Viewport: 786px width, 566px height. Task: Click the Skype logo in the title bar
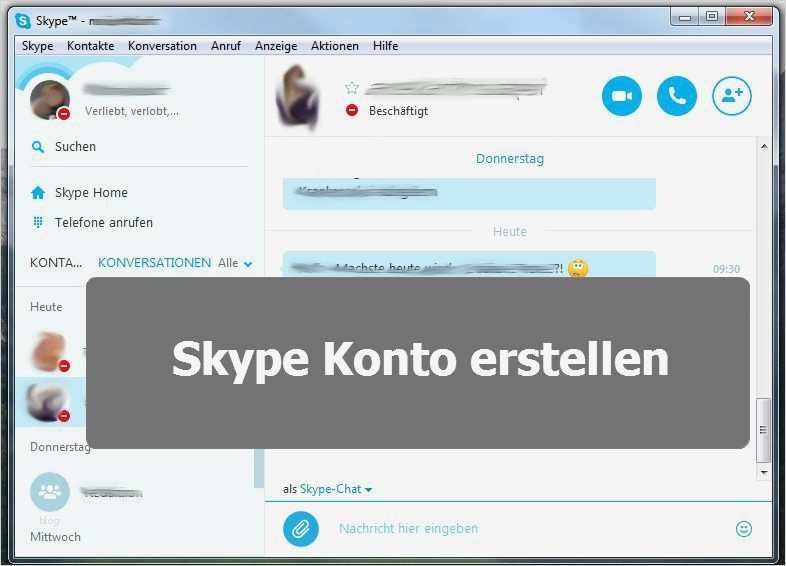23,21
